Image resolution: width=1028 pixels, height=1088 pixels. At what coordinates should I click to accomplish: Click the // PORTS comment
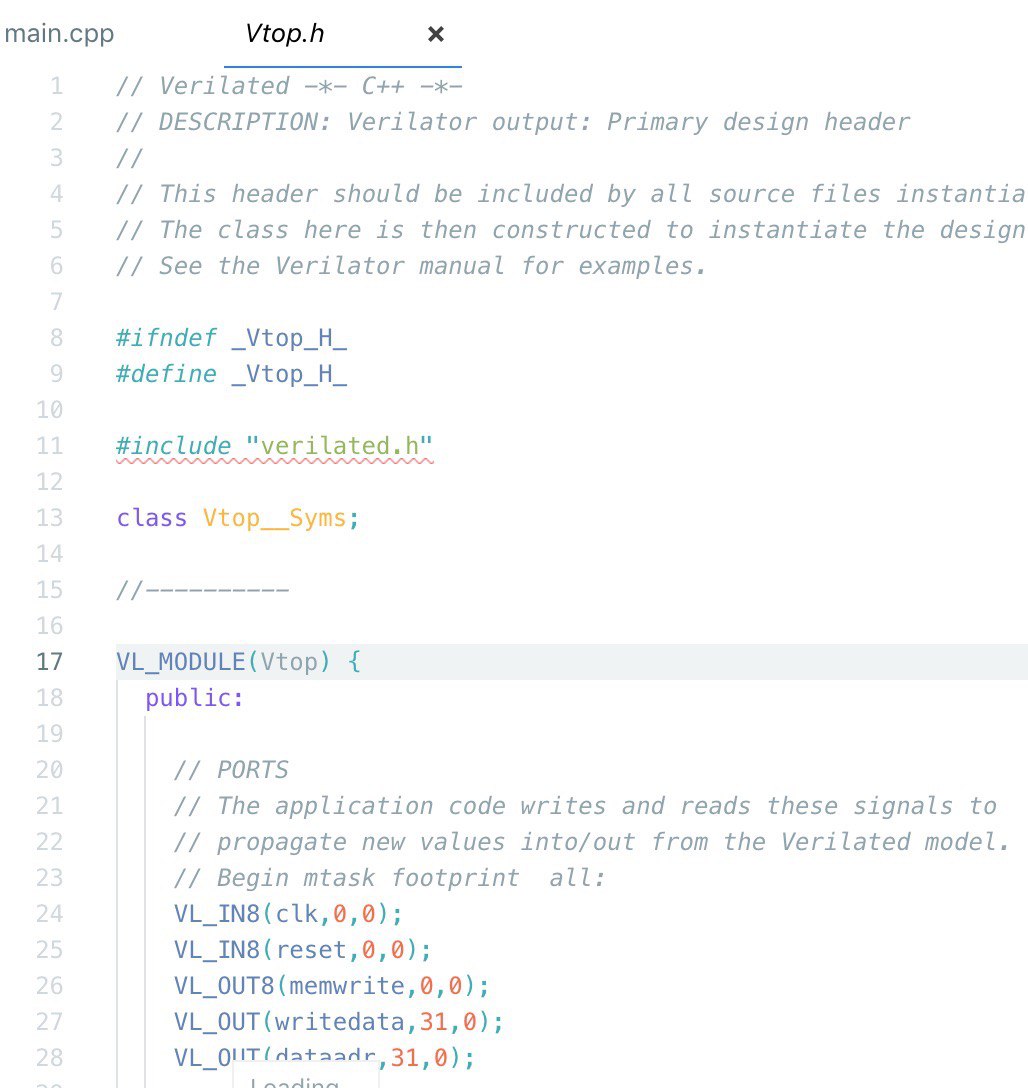232,770
